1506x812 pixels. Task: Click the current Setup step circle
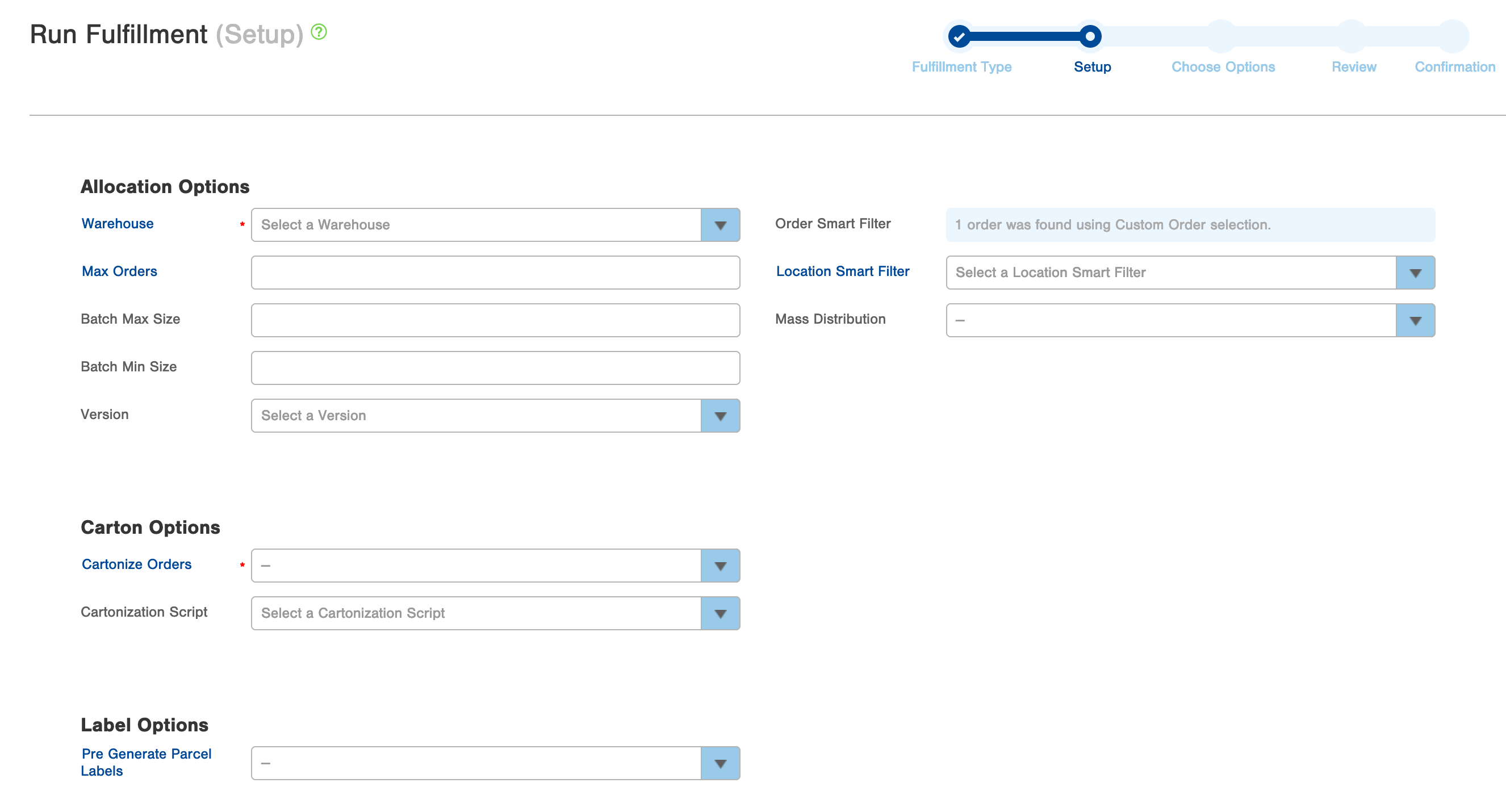1090,37
